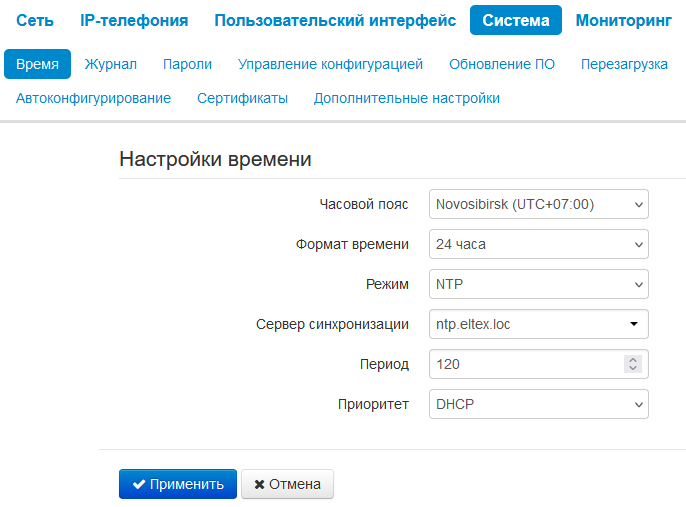The width and height of the screenshot is (686, 507).
Task: Open the Формат времени dropdown
Action: pos(538,244)
